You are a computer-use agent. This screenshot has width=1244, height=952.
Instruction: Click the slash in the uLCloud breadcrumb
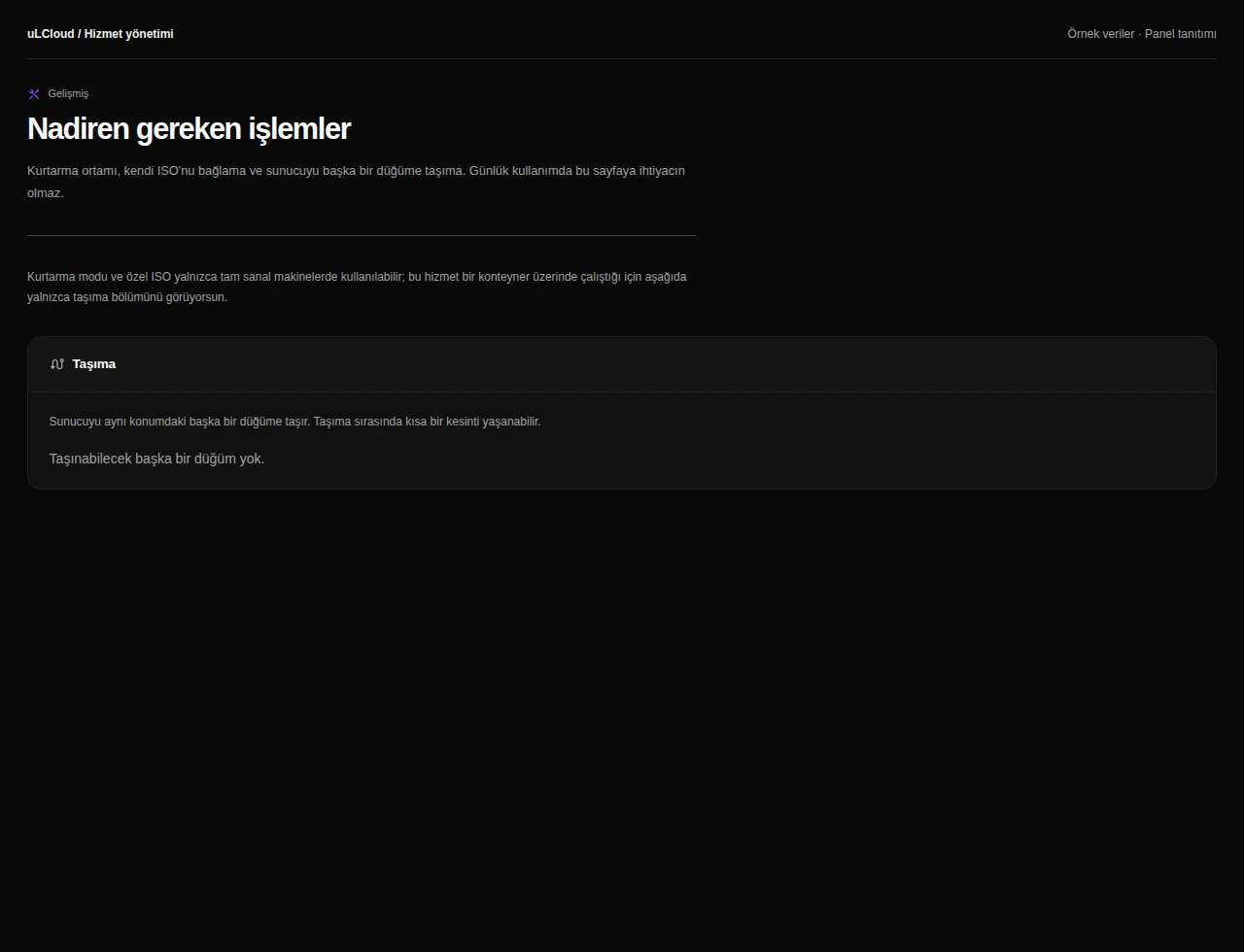pyautogui.click(x=80, y=34)
